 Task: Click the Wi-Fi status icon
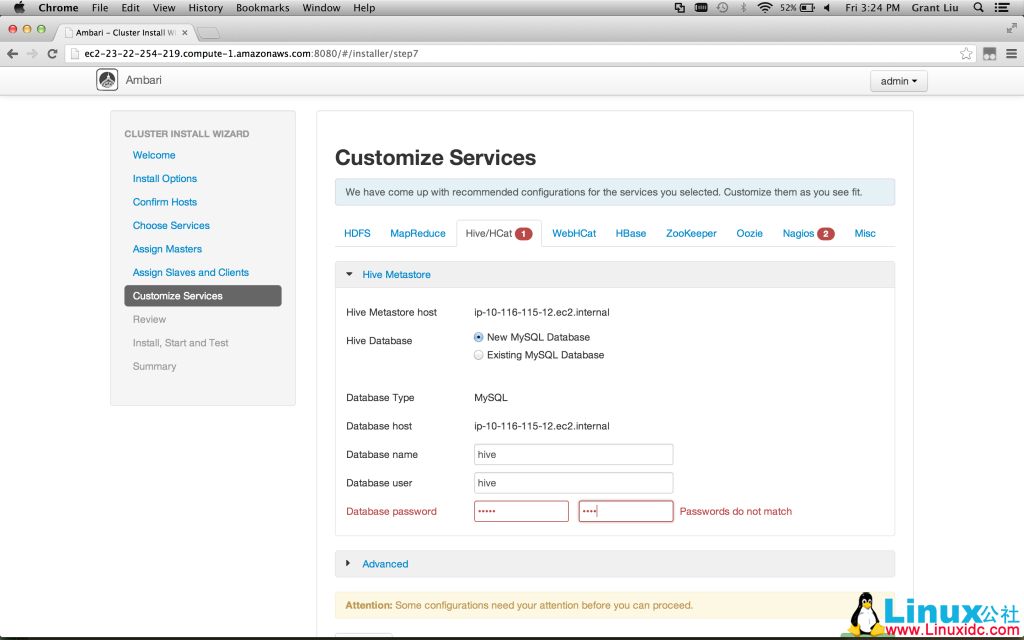coord(763,7)
